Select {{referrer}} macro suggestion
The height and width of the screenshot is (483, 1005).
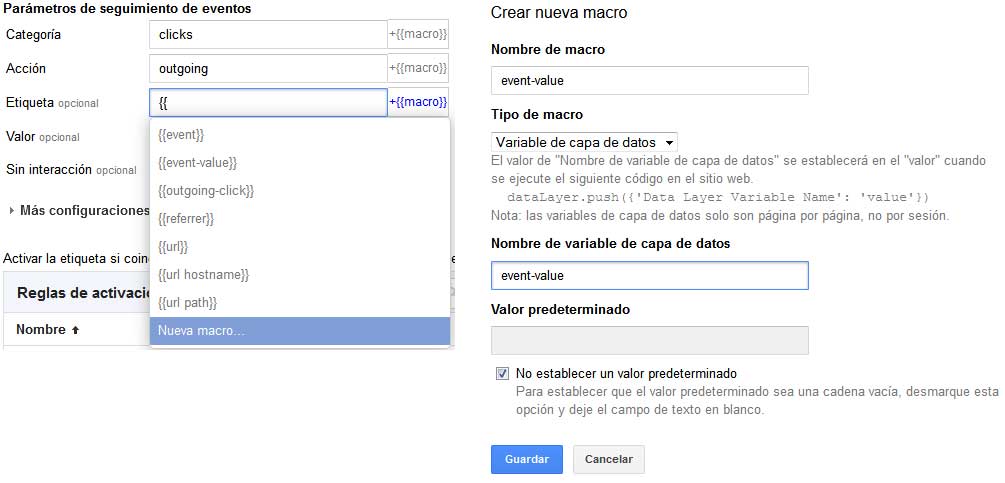299,219
